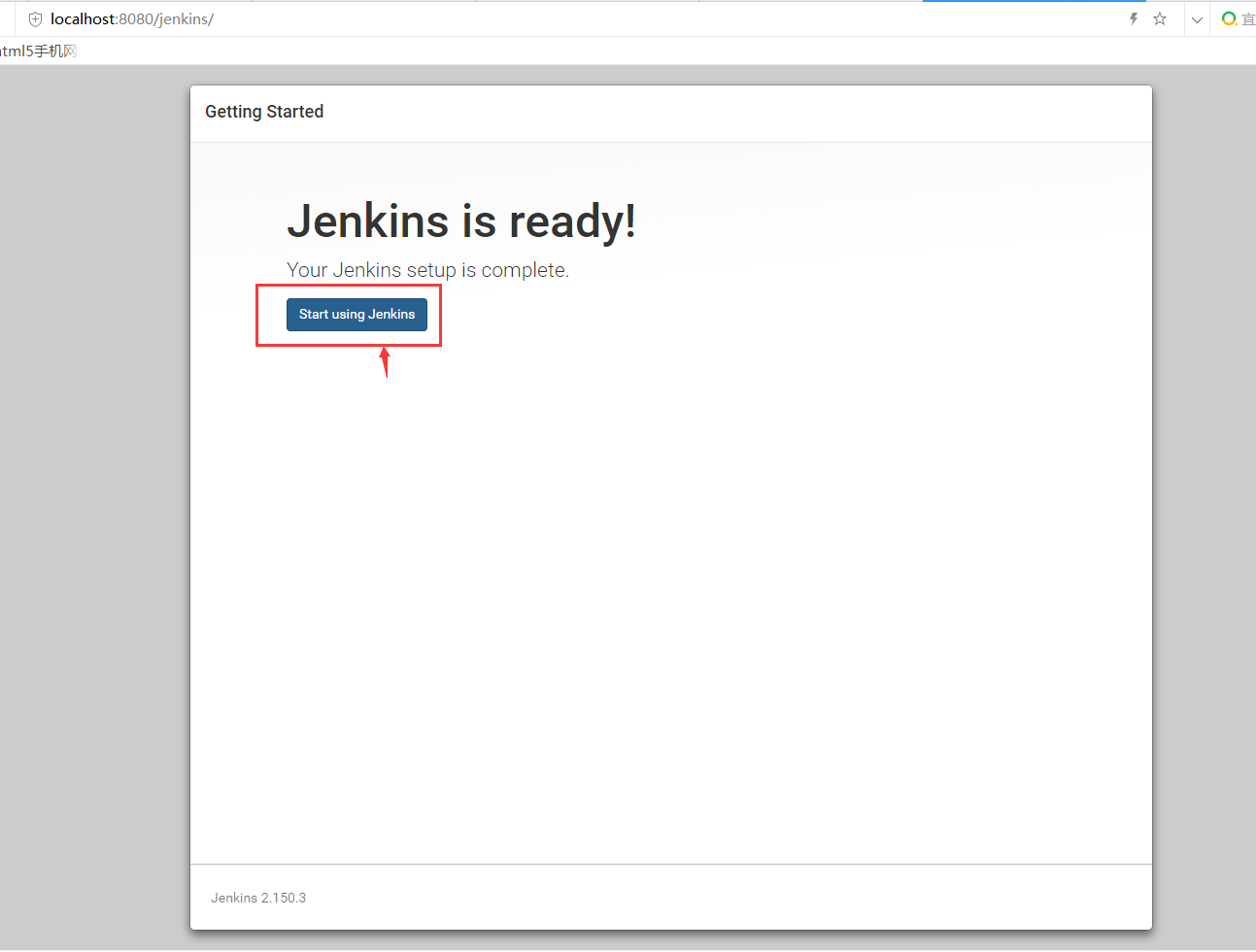Image resolution: width=1256 pixels, height=952 pixels.
Task: Click the Start using Jenkins button
Action: pos(356,314)
